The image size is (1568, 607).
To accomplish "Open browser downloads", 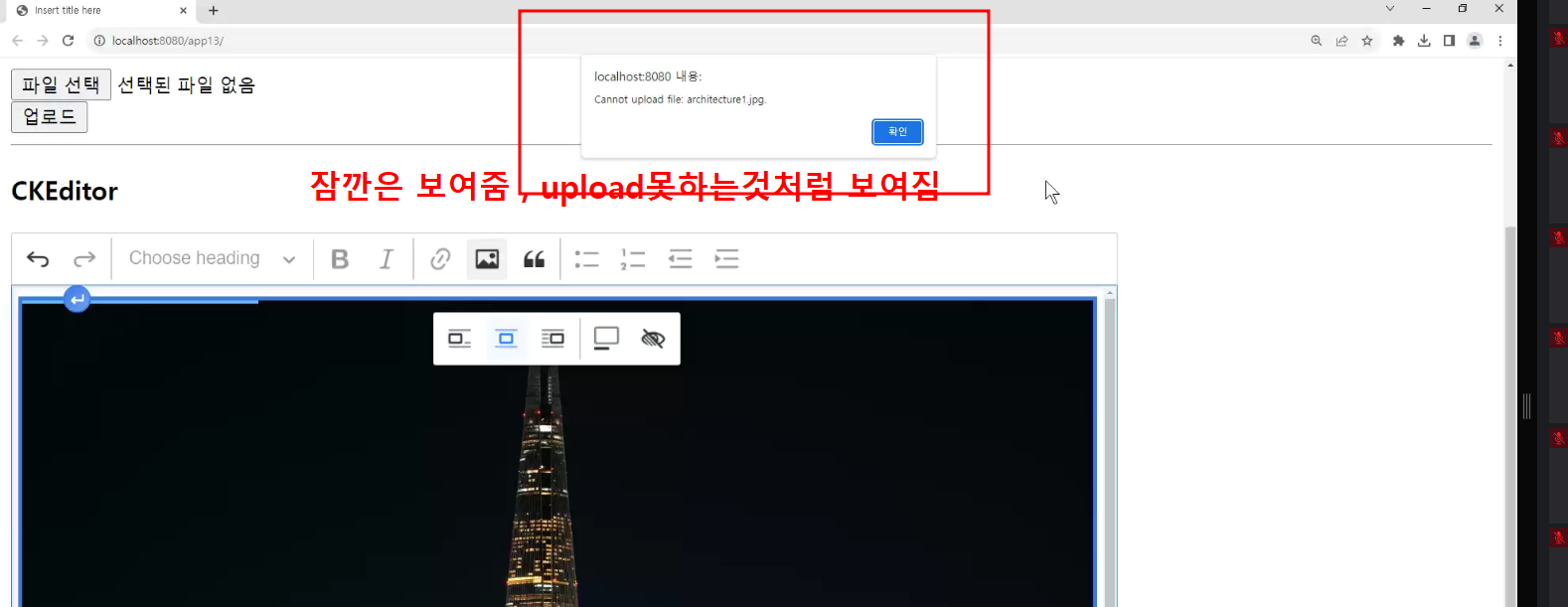I will coord(1424,41).
